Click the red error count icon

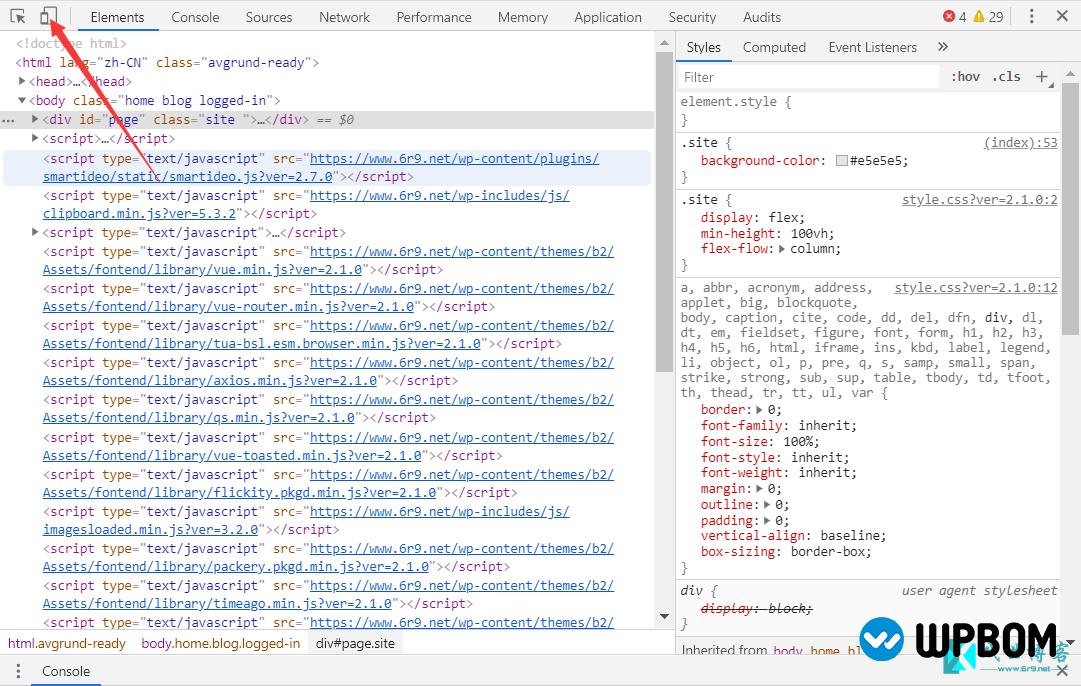(949, 17)
